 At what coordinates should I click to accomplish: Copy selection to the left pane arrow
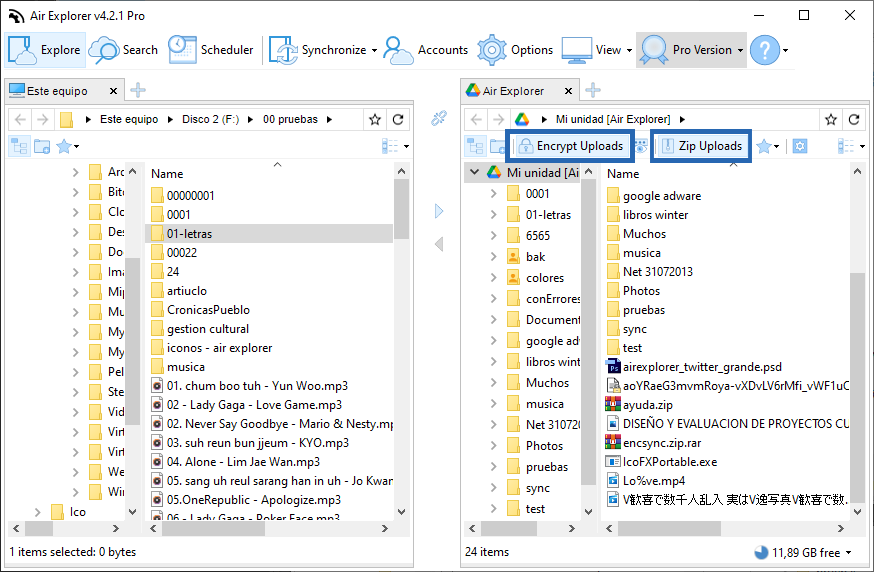pos(439,244)
